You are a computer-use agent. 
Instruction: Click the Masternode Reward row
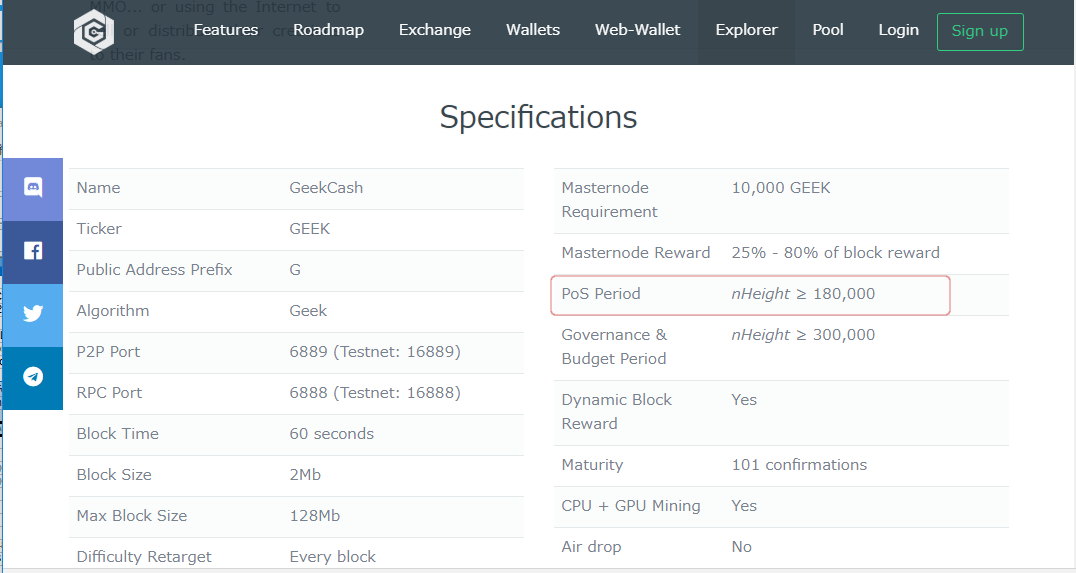pyautogui.click(x=750, y=253)
